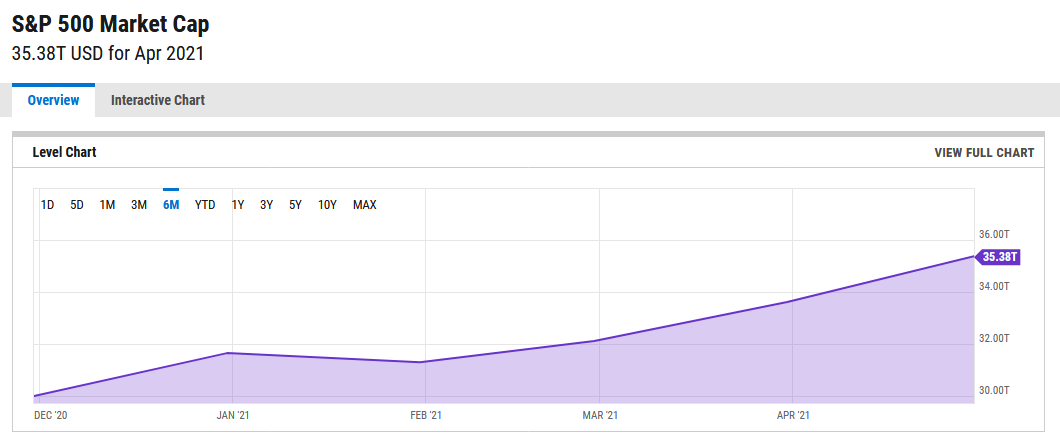
Task: Switch chart to YTD range
Action: tap(205, 205)
